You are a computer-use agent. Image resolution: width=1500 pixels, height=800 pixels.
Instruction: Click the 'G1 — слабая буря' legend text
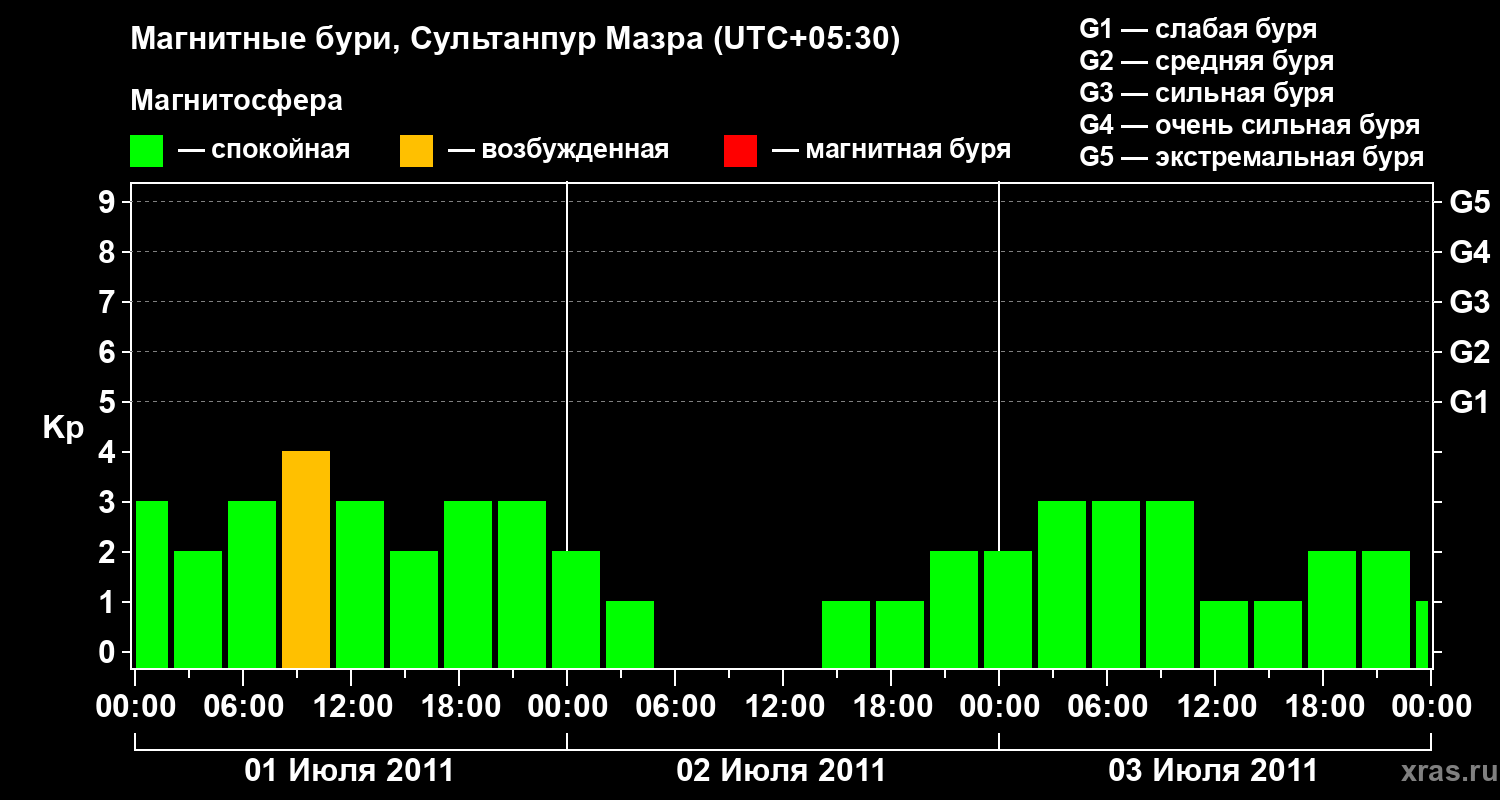point(1198,29)
